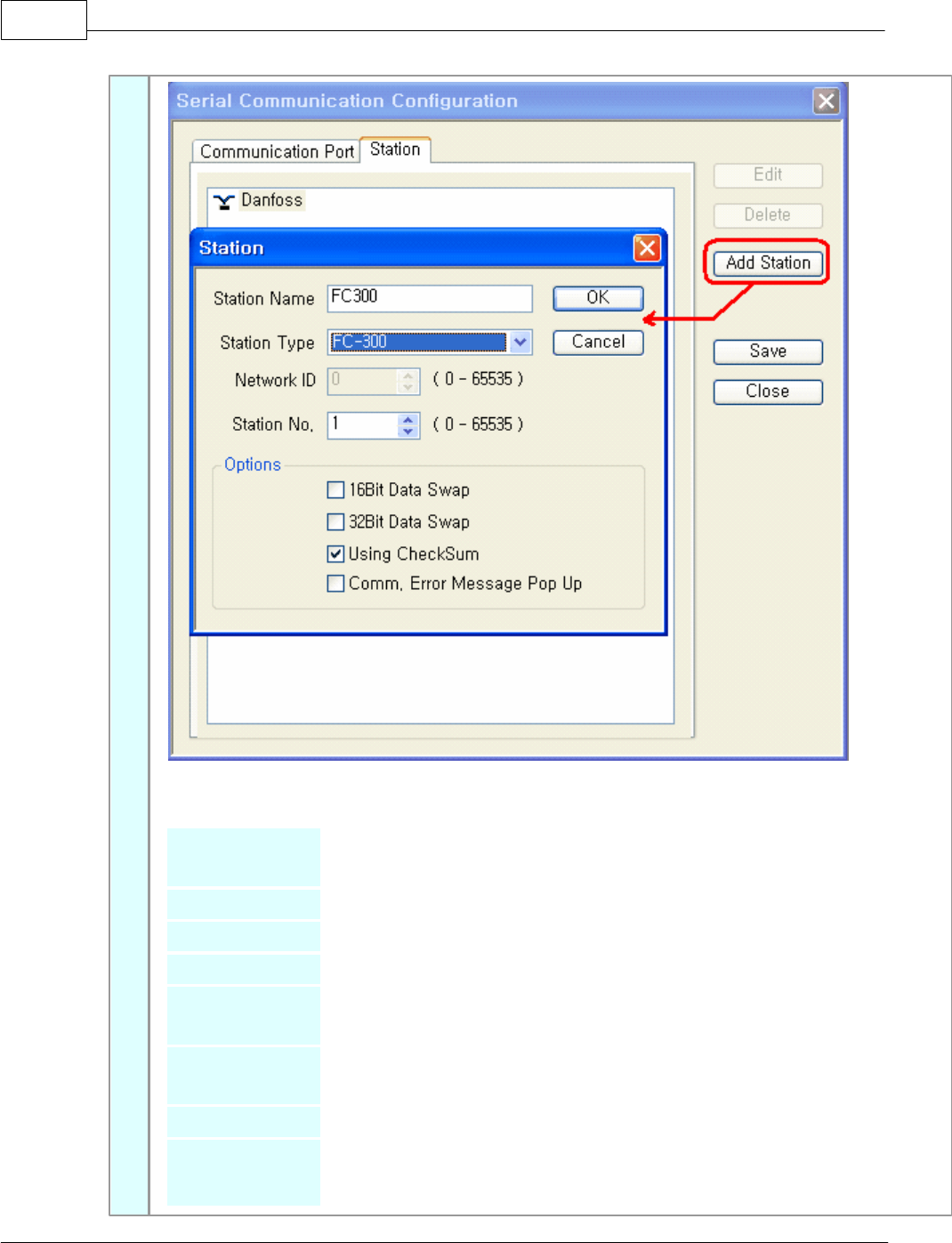
Task: Open the Station Type dropdown
Action: click(x=521, y=342)
